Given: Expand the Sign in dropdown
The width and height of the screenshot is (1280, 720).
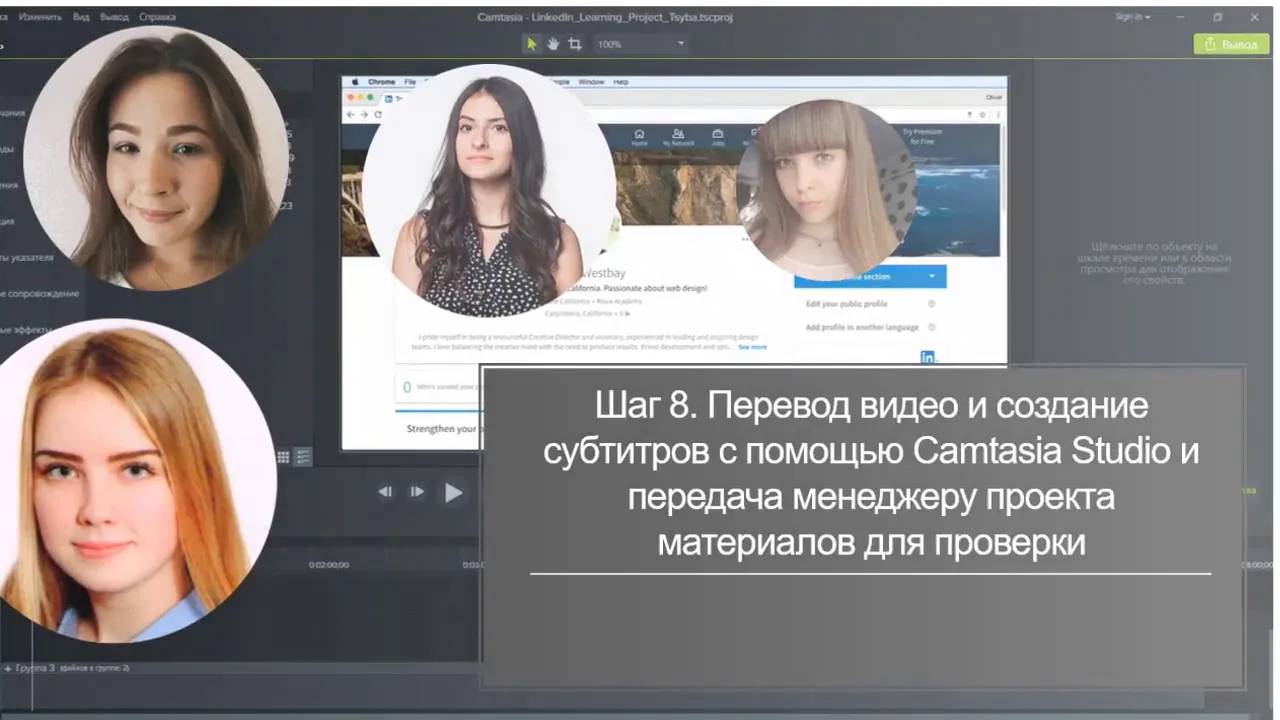Looking at the screenshot, I should click(x=1132, y=17).
